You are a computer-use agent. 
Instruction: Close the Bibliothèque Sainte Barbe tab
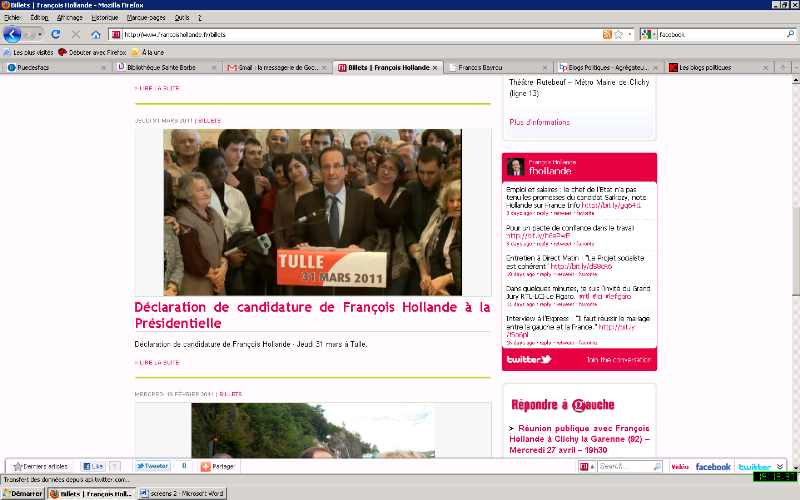pyautogui.click(x=214, y=67)
